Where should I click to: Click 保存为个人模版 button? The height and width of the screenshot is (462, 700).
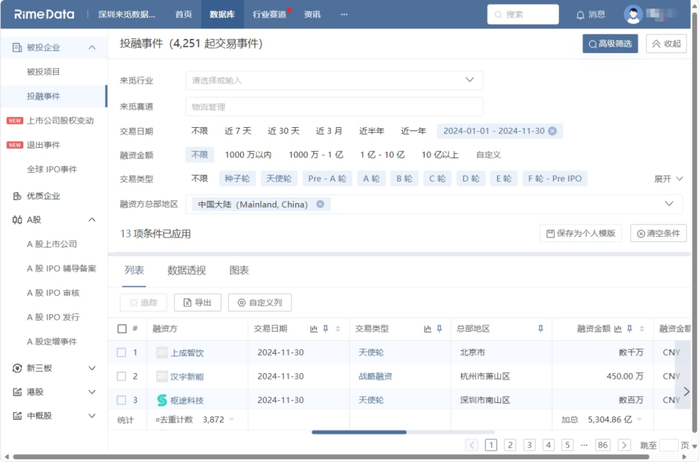(580, 233)
